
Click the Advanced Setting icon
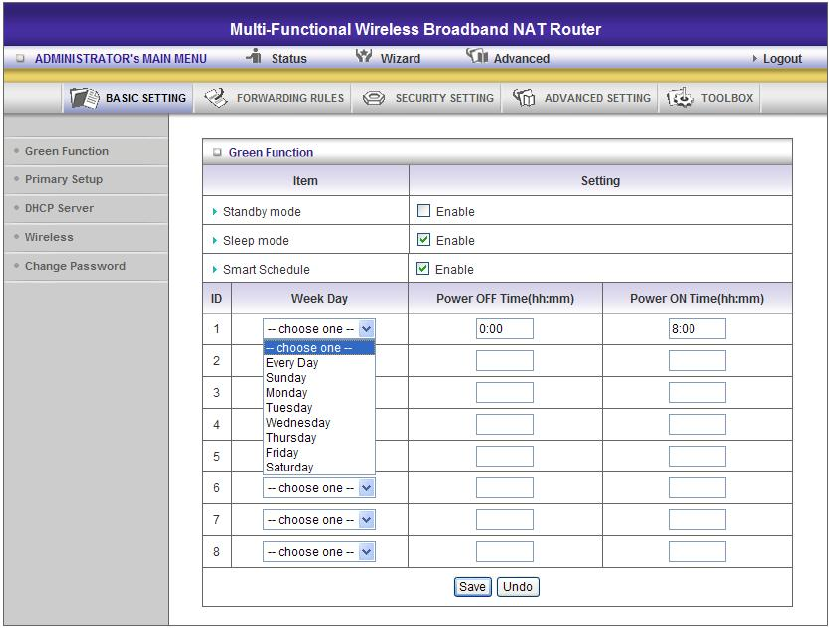[524, 98]
